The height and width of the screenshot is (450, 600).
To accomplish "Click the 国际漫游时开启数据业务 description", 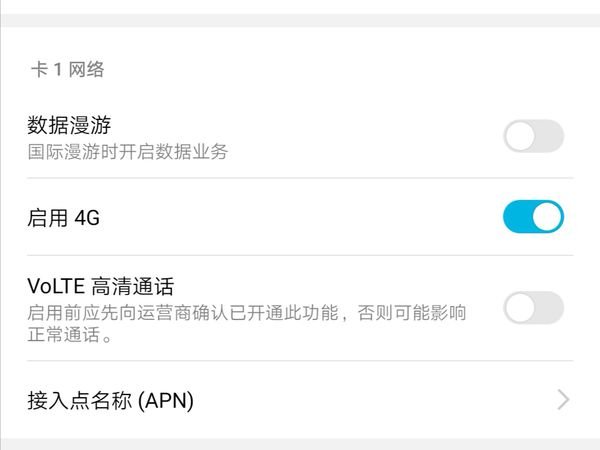I will point(128,152).
